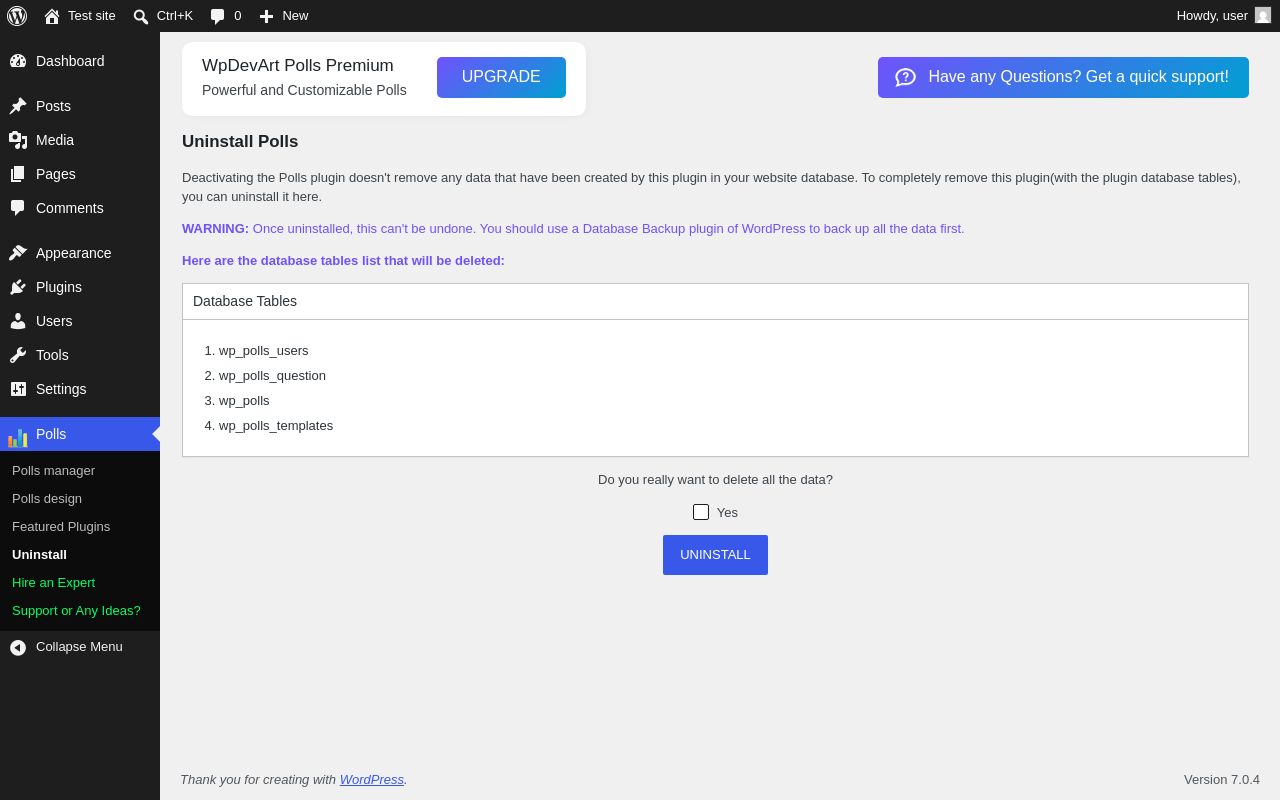Screen dimensions: 1280x800
Task: Go to the Media menu
Action: tap(80, 140)
